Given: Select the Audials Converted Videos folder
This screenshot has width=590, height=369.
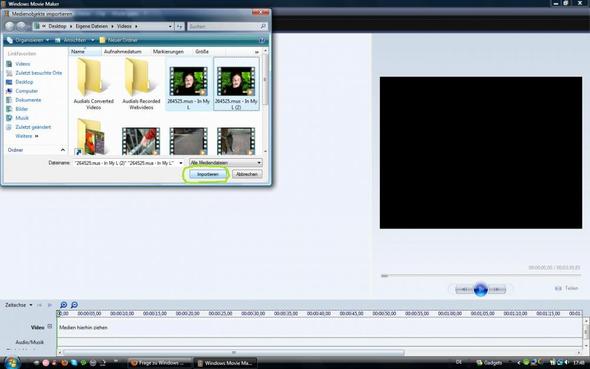Looking at the screenshot, I should click(x=93, y=84).
